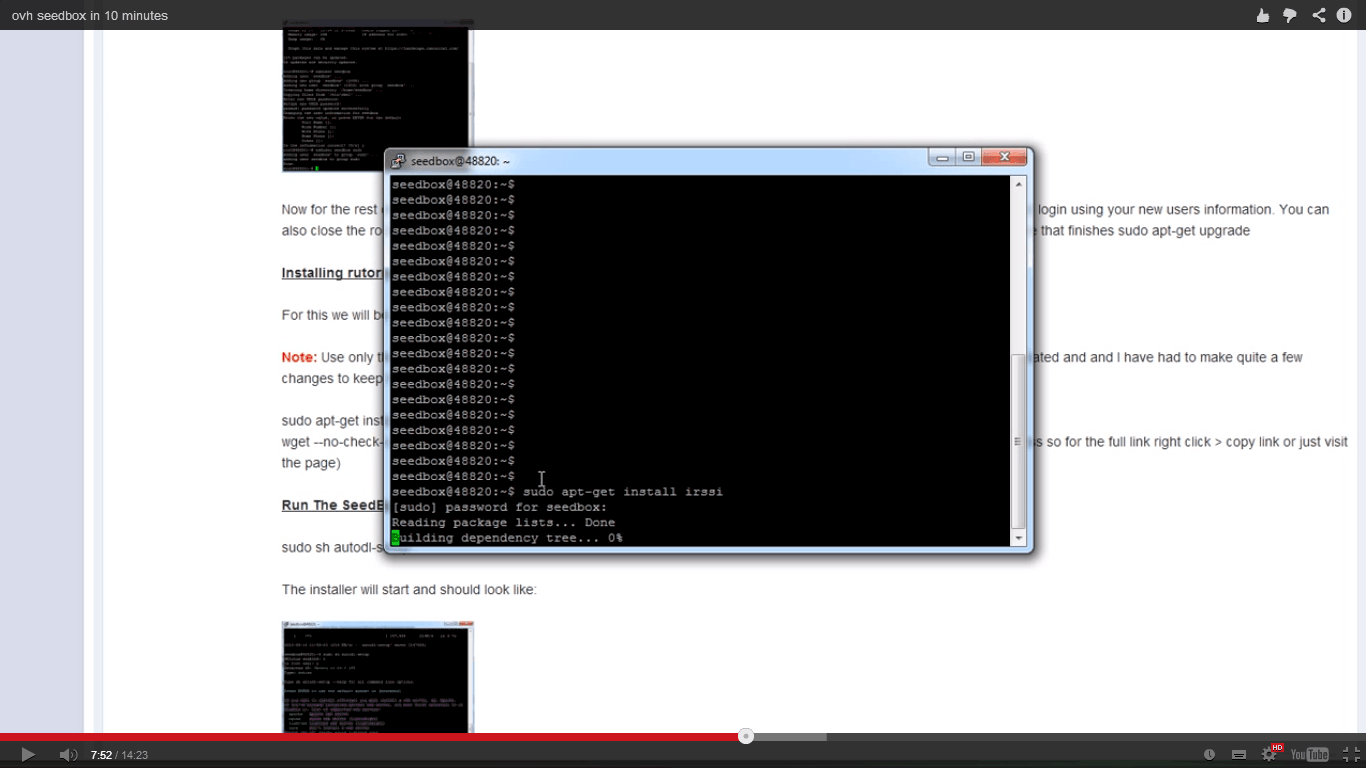Open the share video options
This screenshot has height=768, width=1366.
(1319, 15)
